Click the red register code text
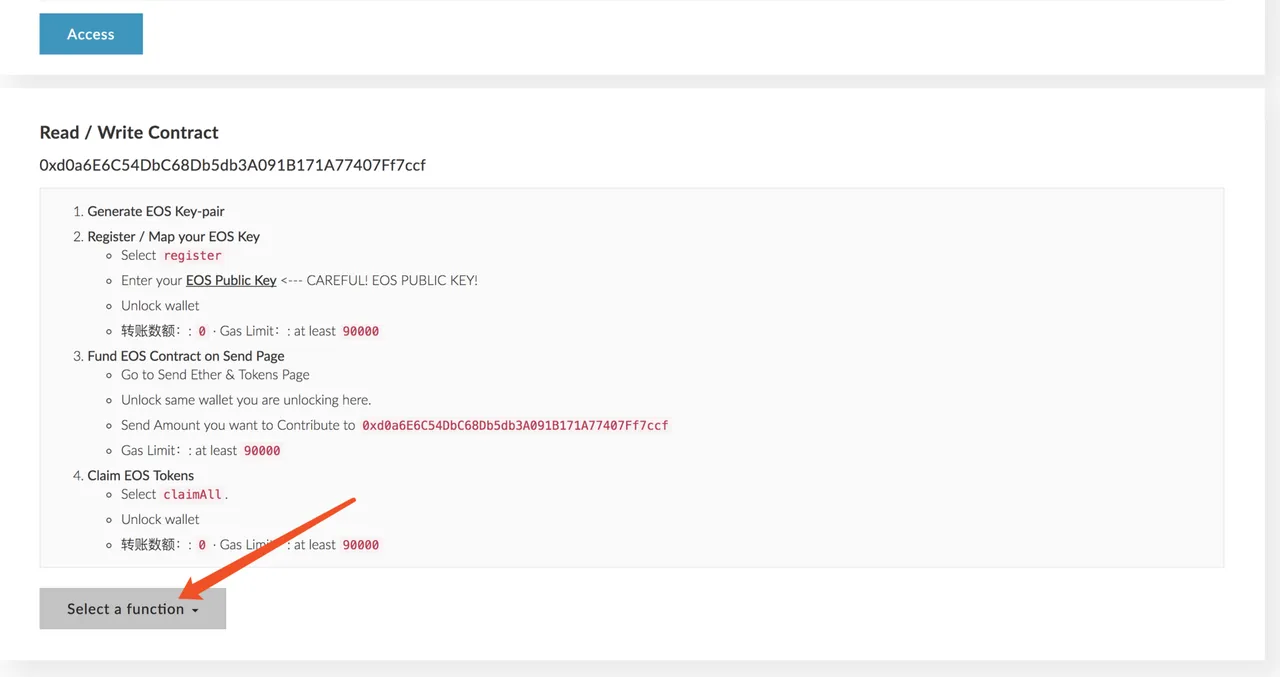The height and width of the screenshot is (677, 1280). [193, 255]
